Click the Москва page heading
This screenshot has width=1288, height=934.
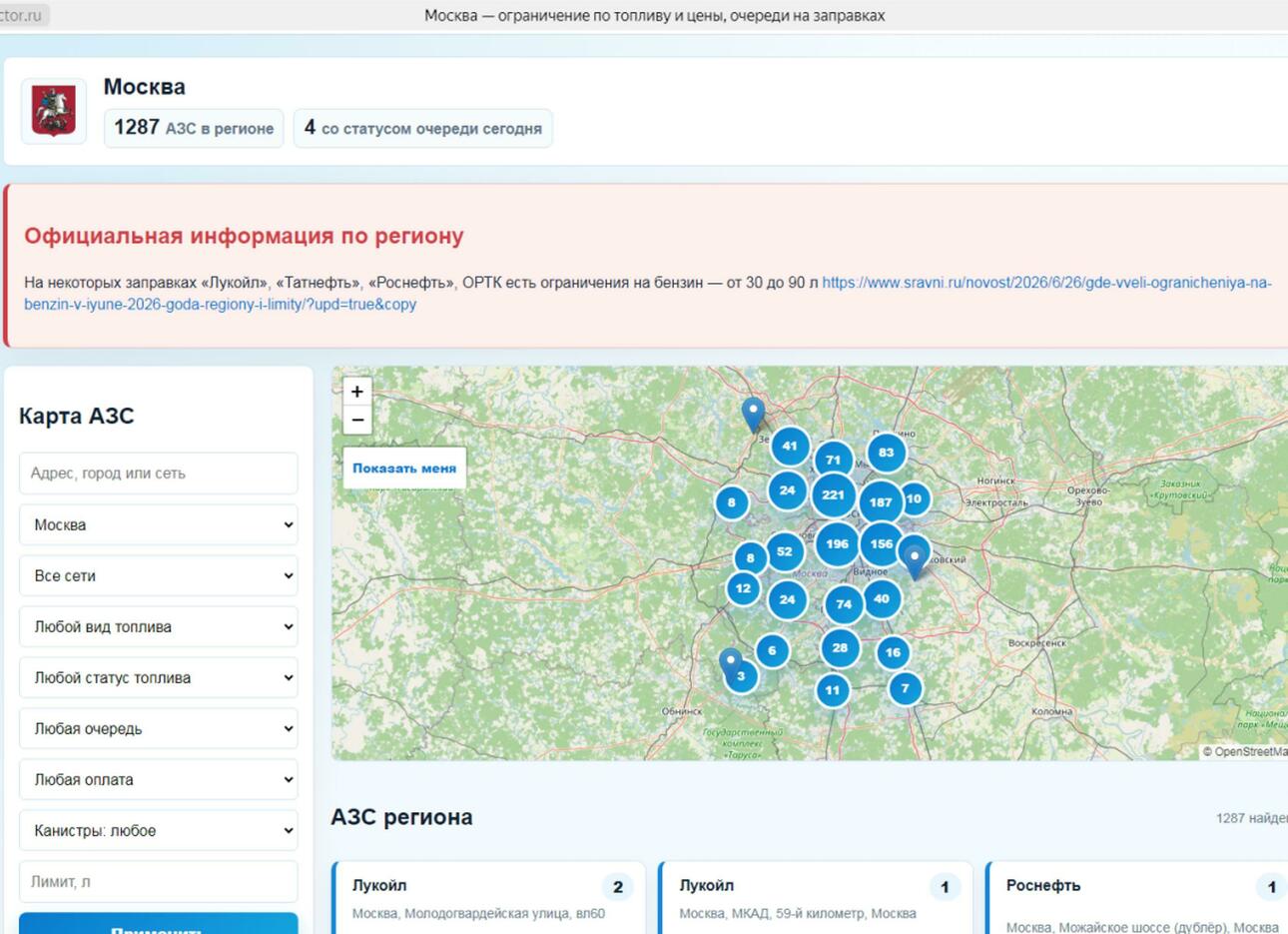145,87
